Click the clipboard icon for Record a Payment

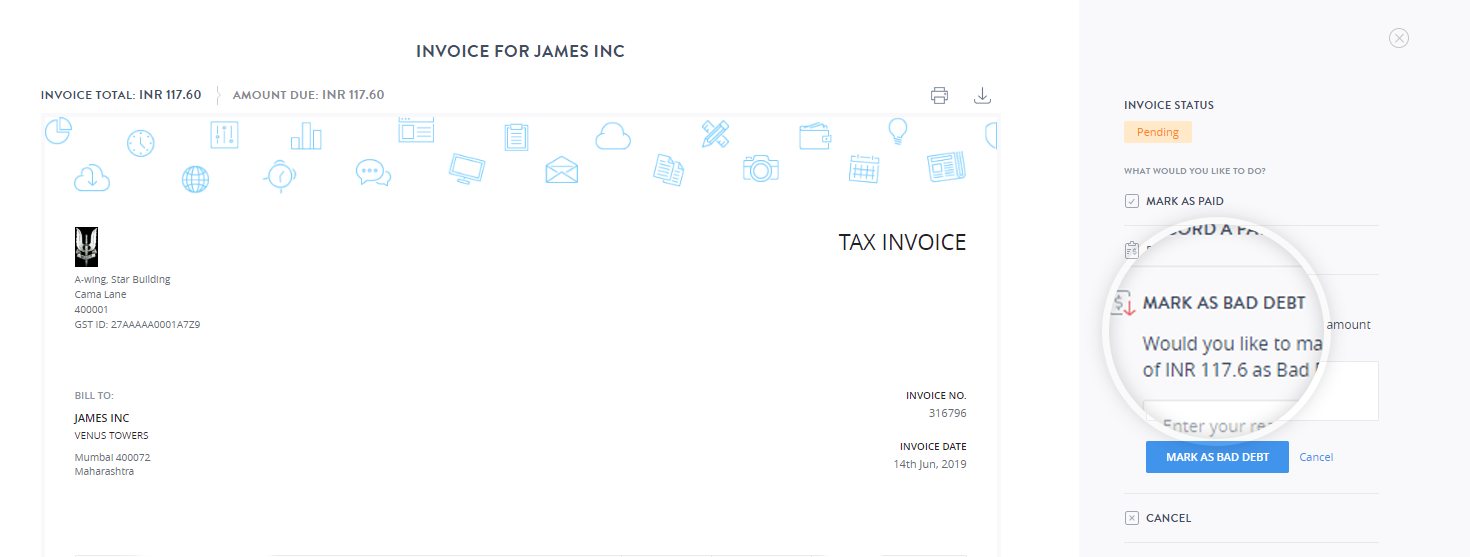click(x=1131, y=250)
